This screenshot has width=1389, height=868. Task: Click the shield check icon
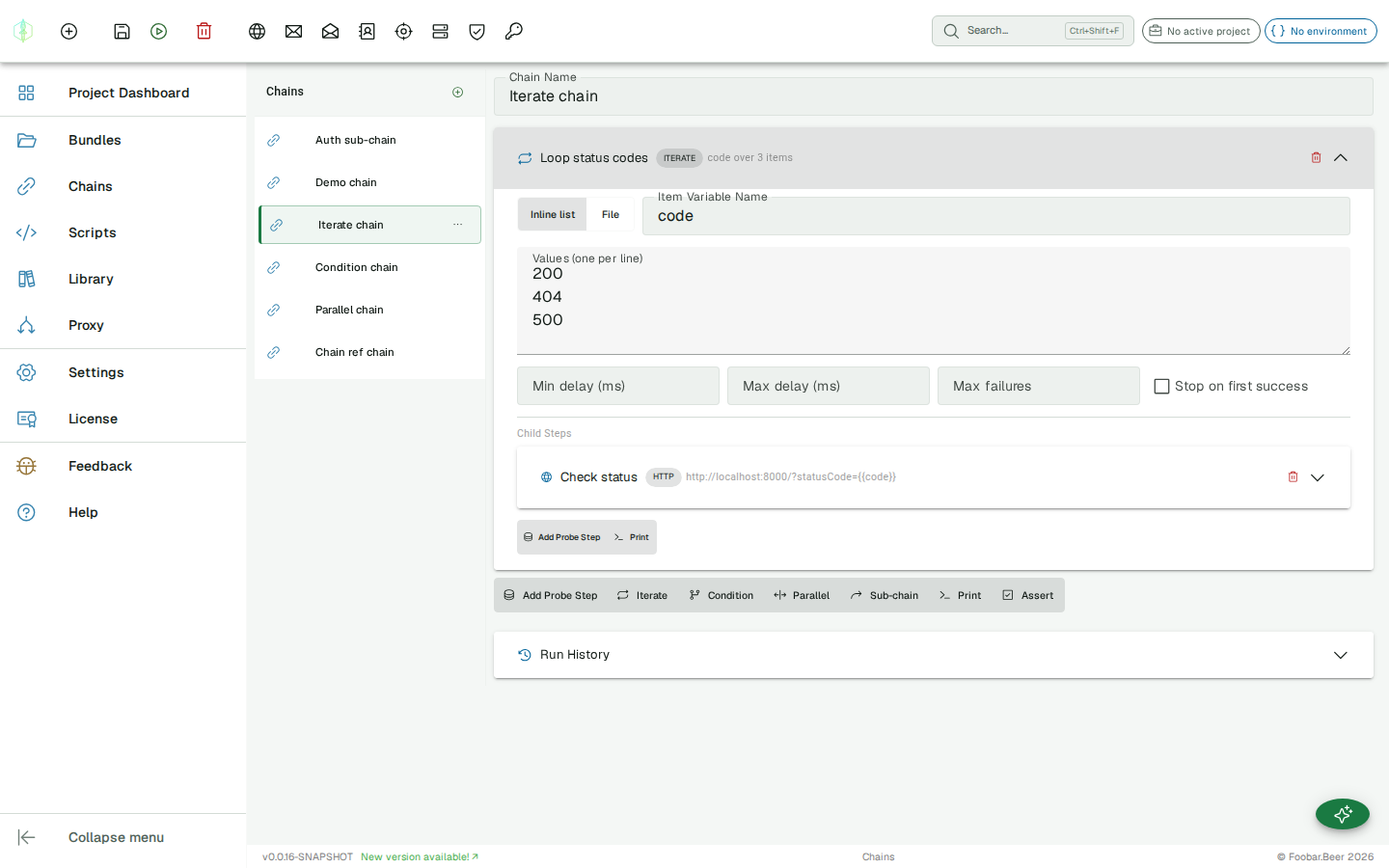click(x=477, y=31)
